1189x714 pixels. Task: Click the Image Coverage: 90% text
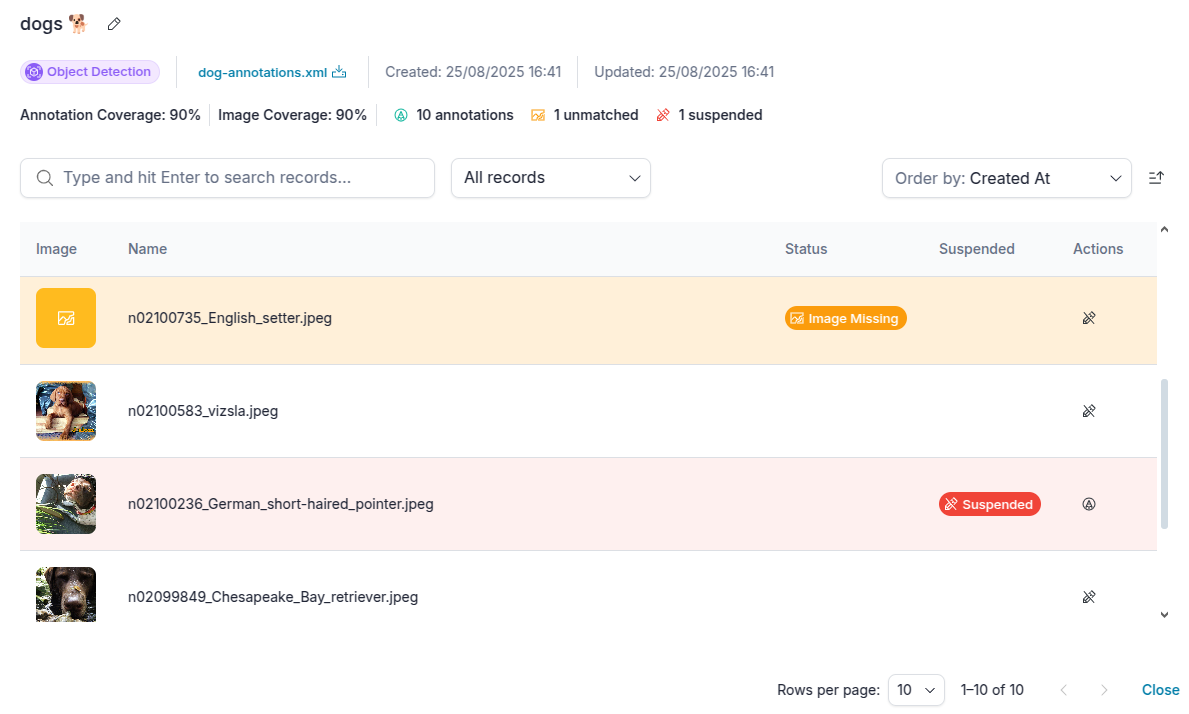292,115
